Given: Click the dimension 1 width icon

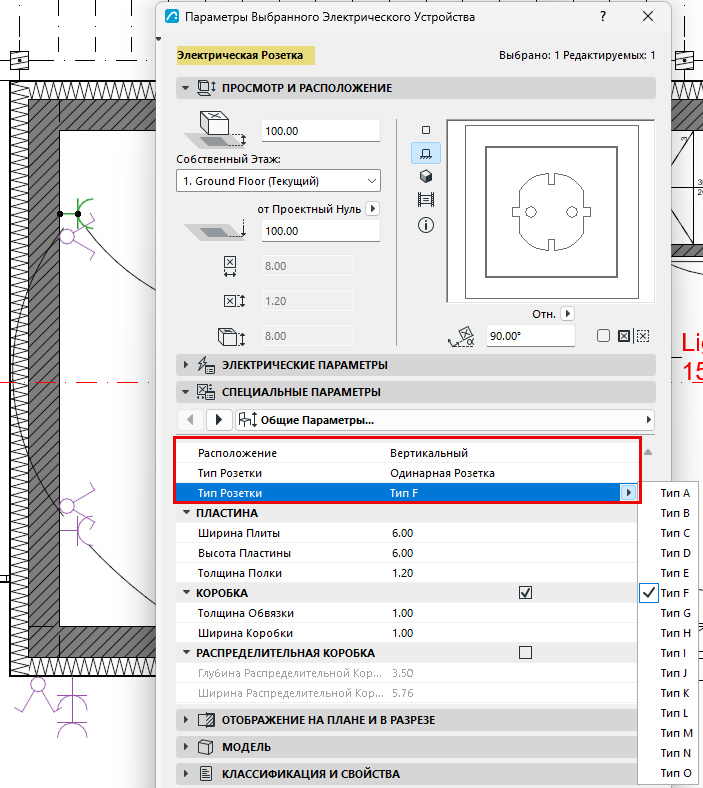Looking at the screenshot, I should (x=230, y=266).
